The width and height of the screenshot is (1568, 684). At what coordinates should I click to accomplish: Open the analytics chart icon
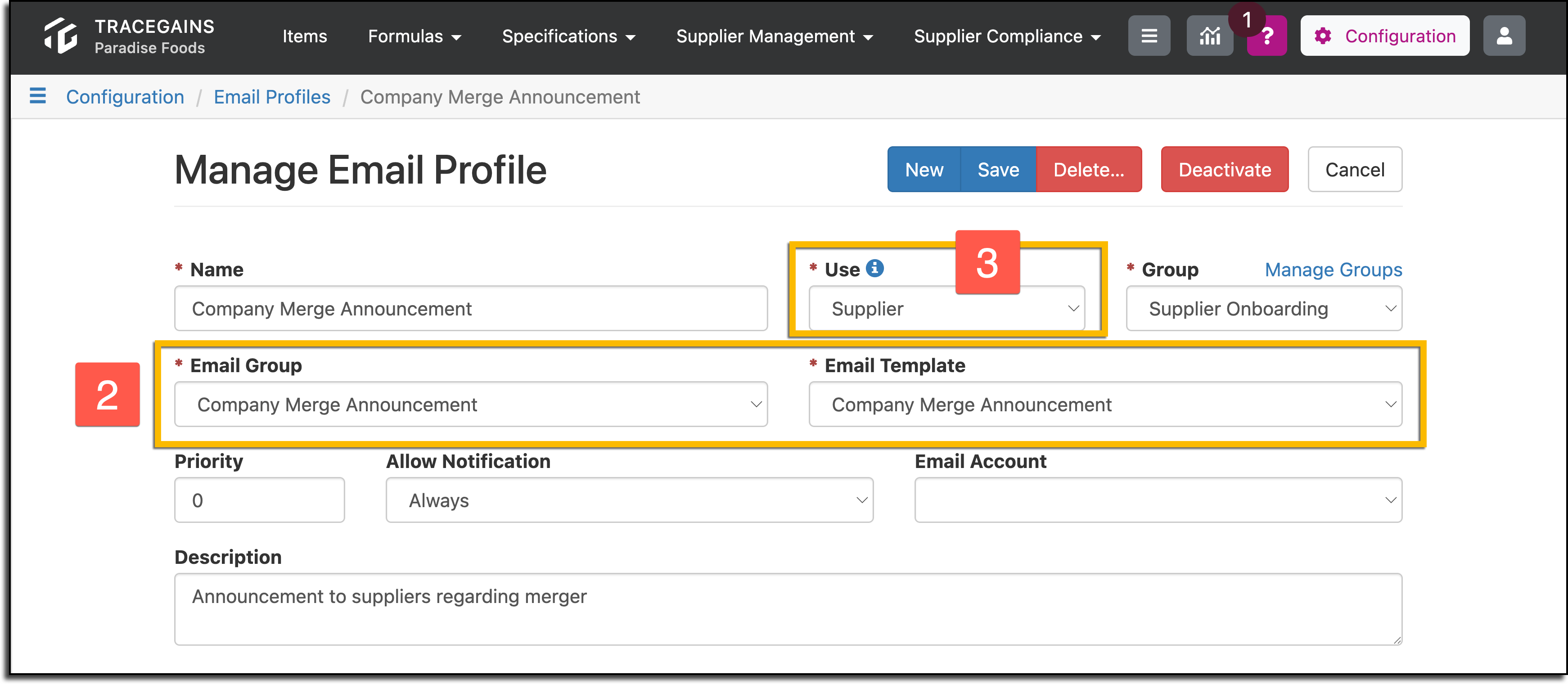[1209, 36]
